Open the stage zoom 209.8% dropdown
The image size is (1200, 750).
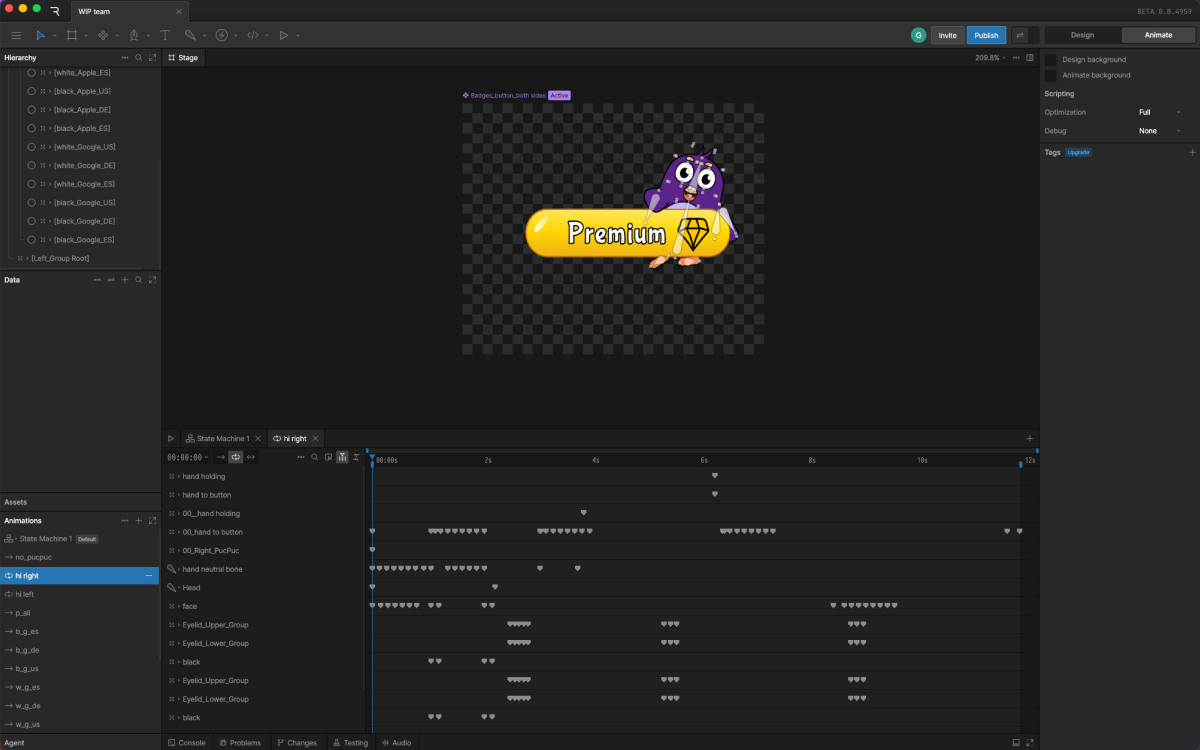[990, 58]
